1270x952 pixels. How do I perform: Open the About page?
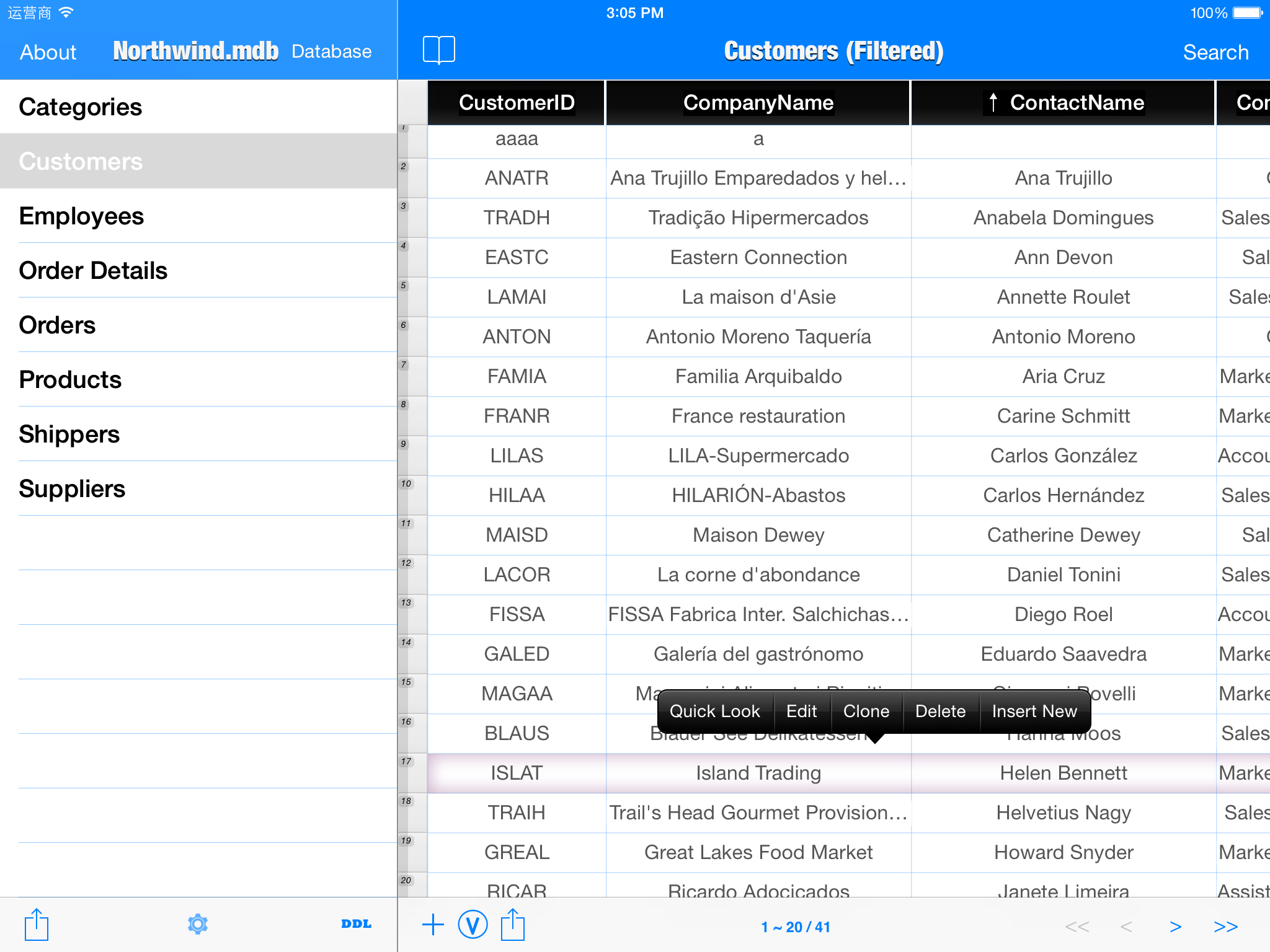pyautogui.click(x=48, y=52)
